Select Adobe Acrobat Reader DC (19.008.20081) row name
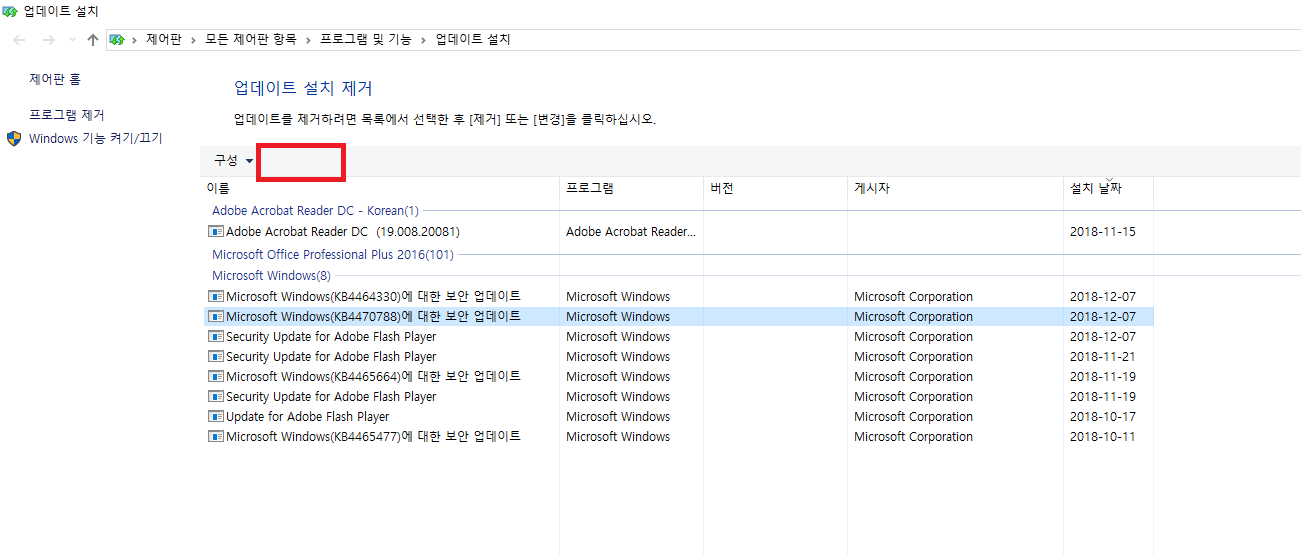The width and height of the screenshot is (1301, 555). tap(343, 232)
